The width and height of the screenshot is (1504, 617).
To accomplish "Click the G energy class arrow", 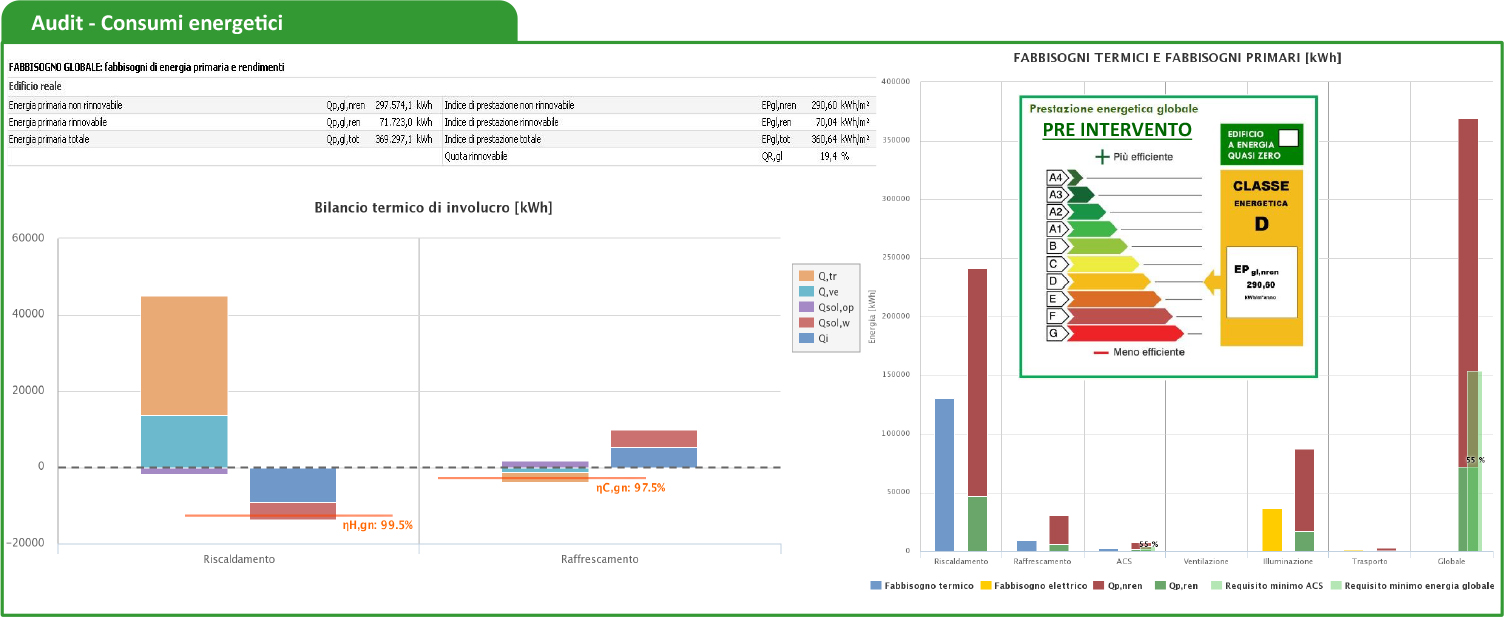I will pyautogui.click(x=1115, y=333).
